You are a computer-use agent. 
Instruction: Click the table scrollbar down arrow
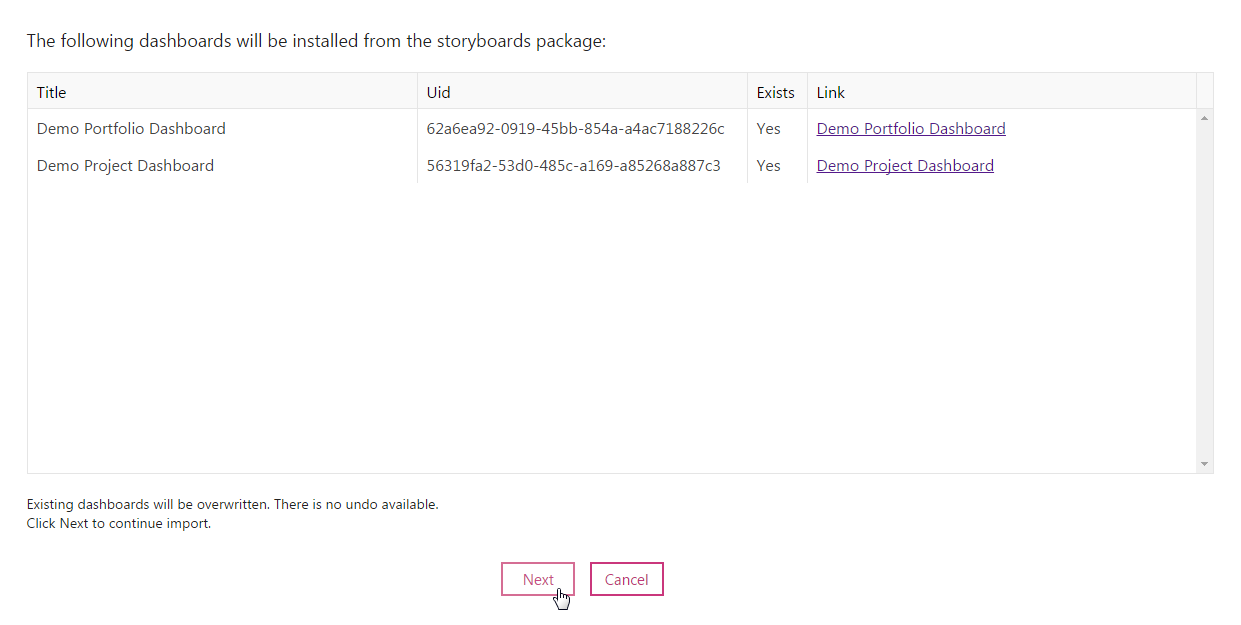pyautogui.click(x=1204, y=464)
